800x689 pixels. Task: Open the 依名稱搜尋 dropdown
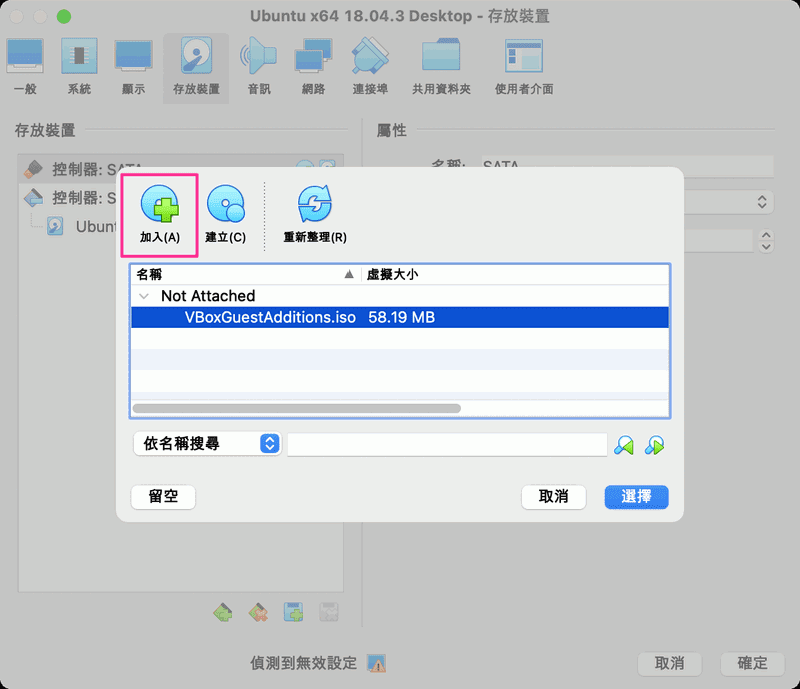pos(206,444)
